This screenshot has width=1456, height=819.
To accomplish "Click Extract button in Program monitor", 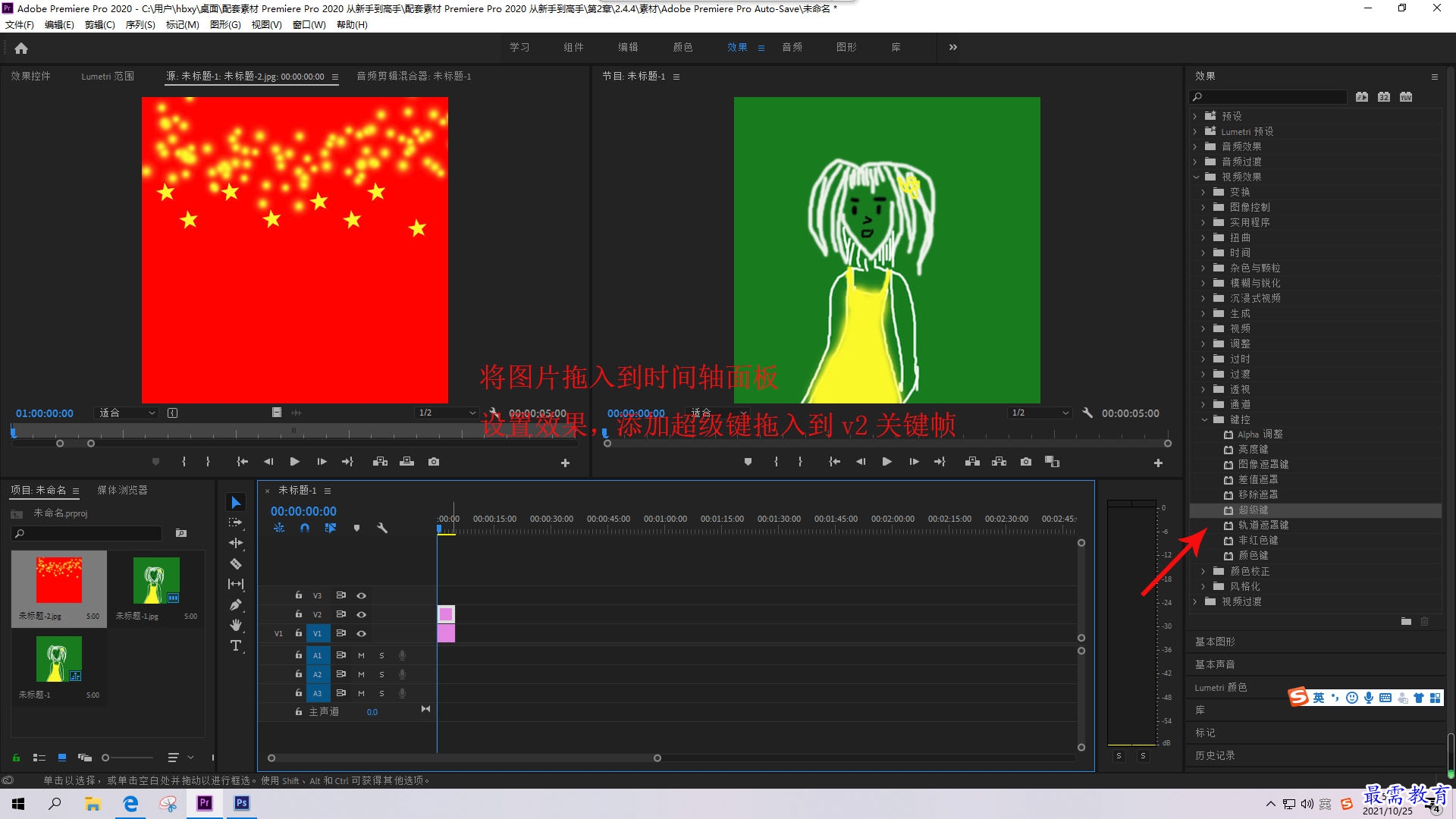I will [x=999, y=461].
